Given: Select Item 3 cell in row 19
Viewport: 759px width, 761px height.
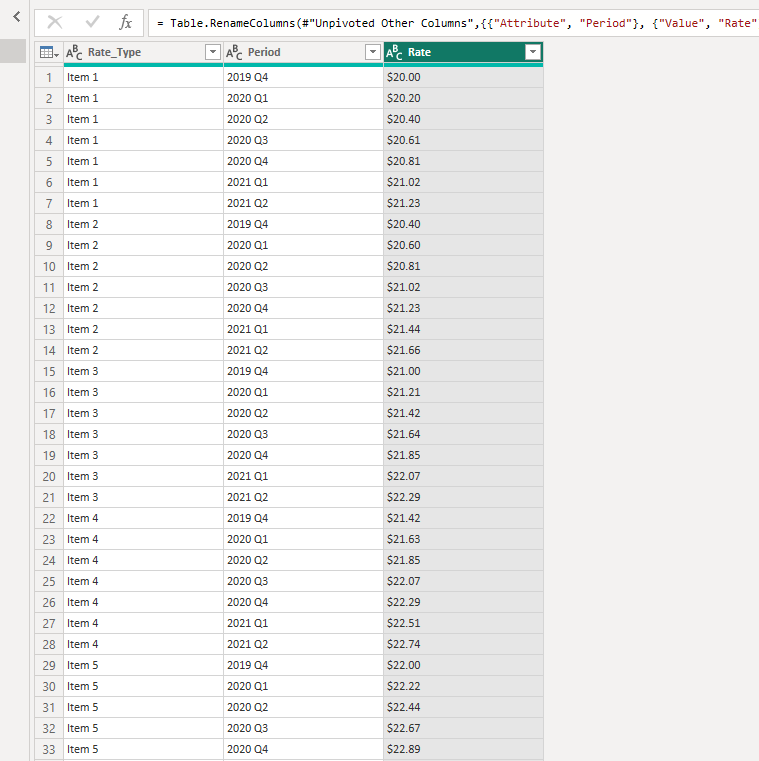Looking at the screenshot, I should coord(143,455).
